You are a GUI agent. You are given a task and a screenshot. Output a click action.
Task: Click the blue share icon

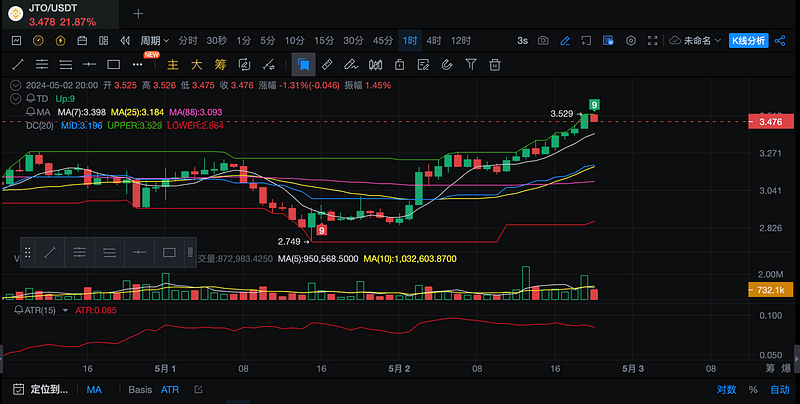(780, 41)
